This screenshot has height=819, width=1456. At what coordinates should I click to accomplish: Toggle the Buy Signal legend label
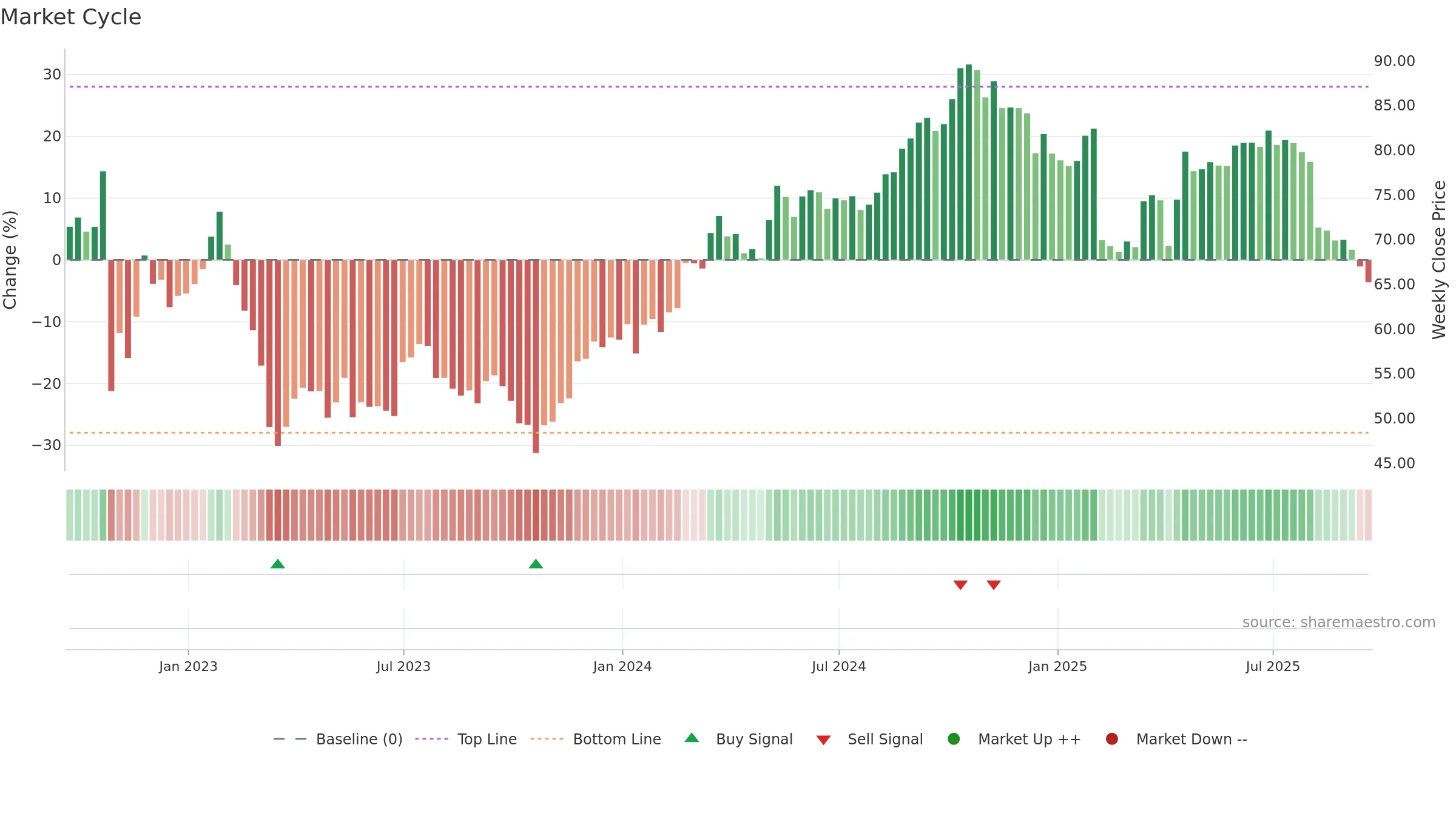(x=754, y=739)
